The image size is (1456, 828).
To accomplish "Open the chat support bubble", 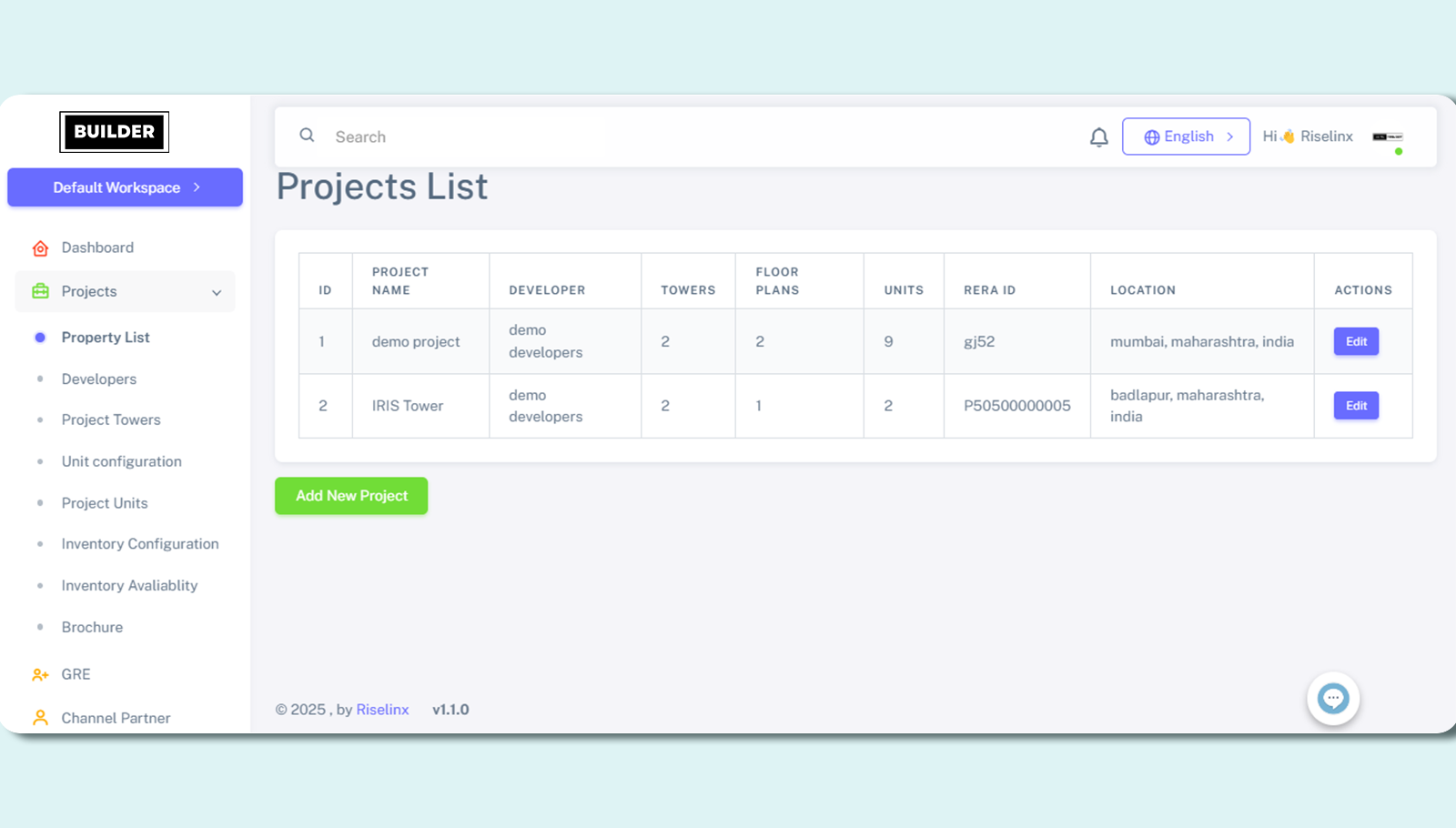I will [x=1332, y=699].
